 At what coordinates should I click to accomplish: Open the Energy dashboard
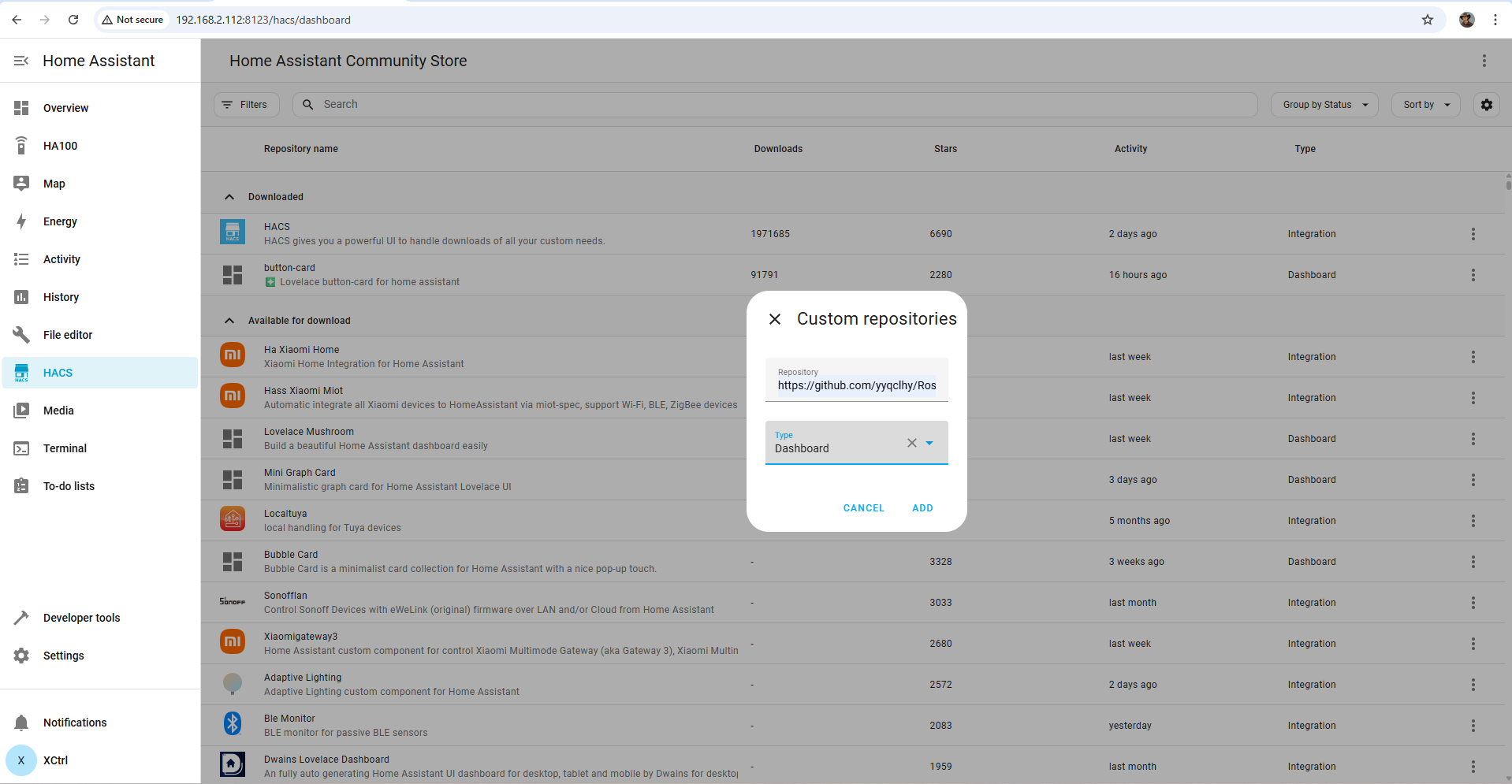point(100,221)
